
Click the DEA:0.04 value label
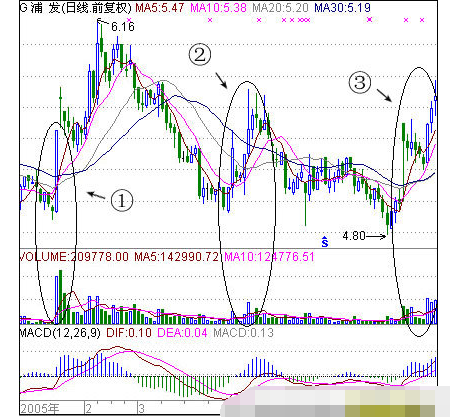pos(182,333)
